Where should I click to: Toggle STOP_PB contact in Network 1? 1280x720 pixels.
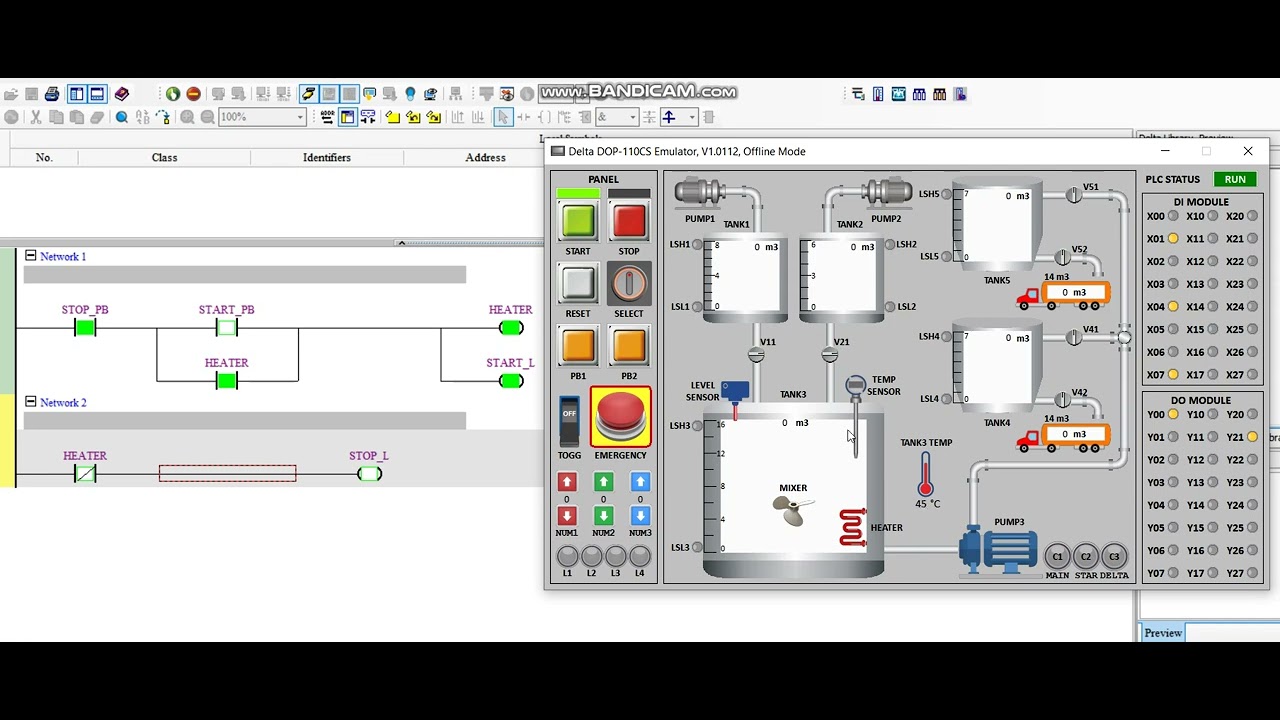(85, 328)
